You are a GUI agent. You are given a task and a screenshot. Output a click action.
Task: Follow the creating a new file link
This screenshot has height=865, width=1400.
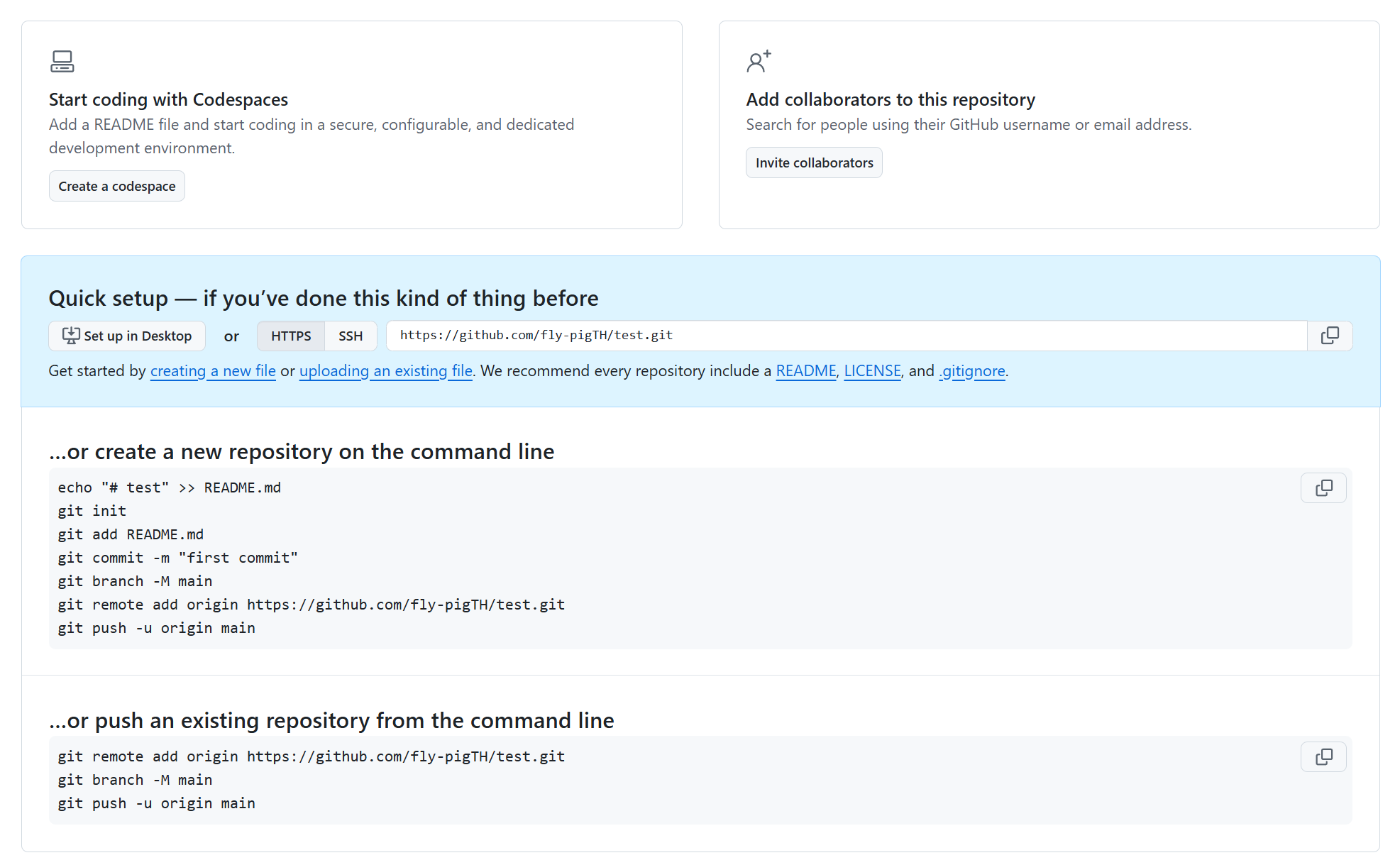(x=213, y=371)
